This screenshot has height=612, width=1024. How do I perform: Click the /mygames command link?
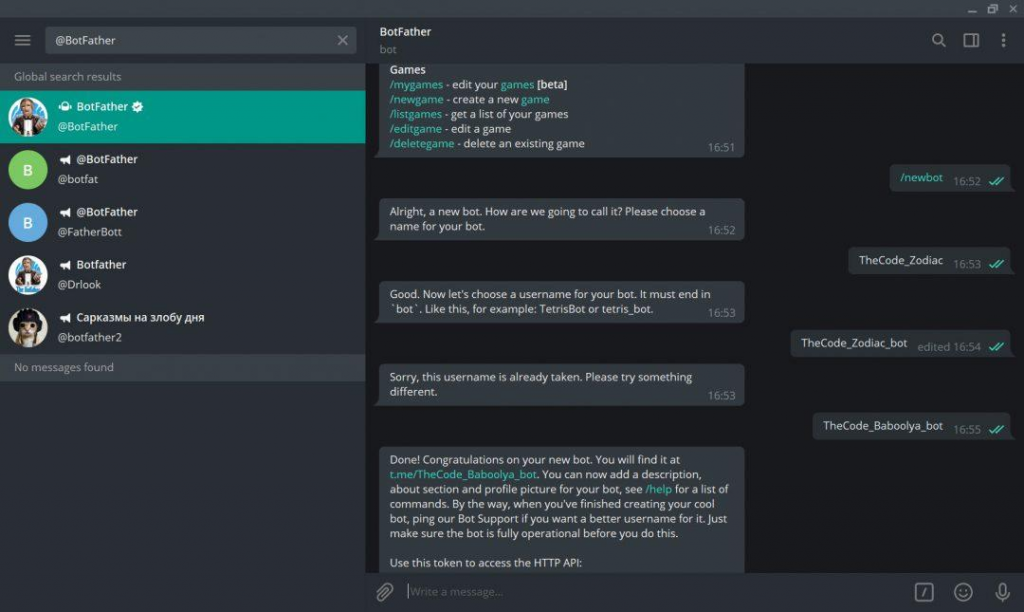tap(416, 84)
